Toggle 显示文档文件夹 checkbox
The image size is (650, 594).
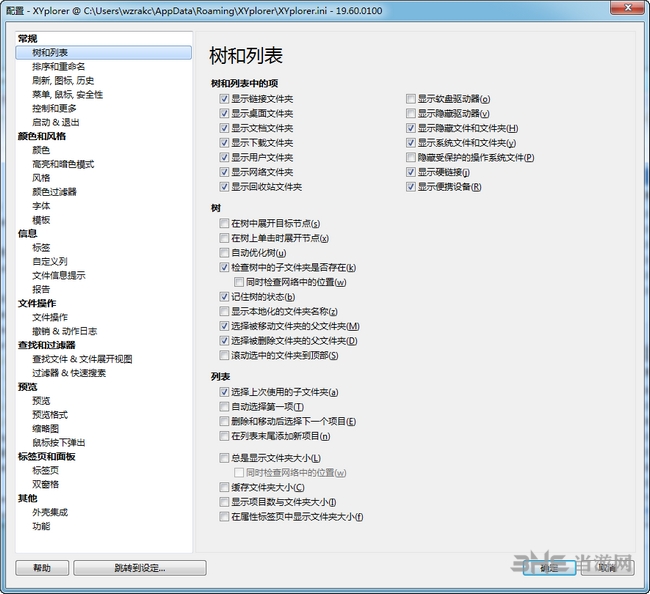click(224, 128)
